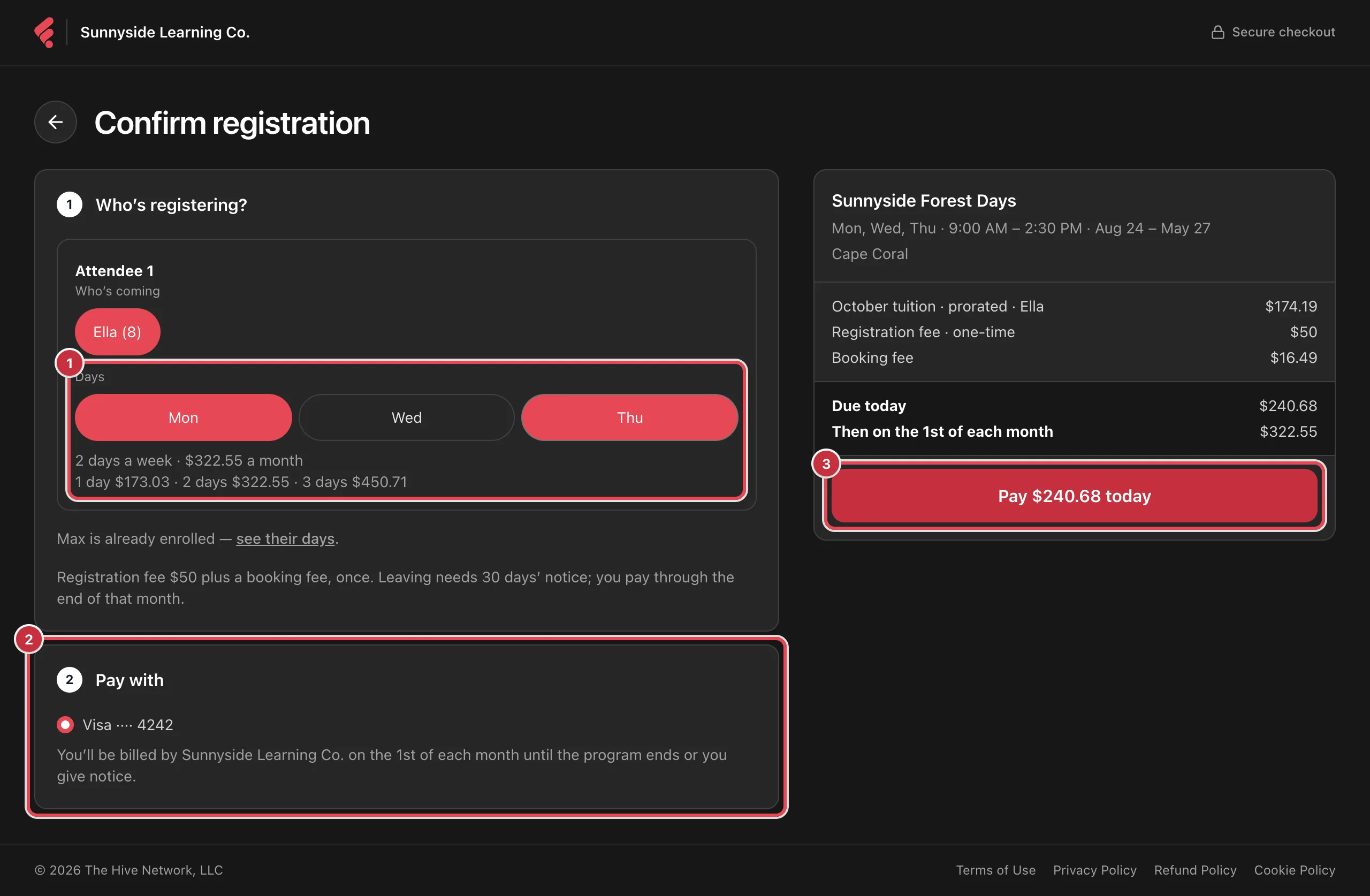Click the Pay $240.68 today button
The width and height of the screenshot is (1370, 896).
coord(1074,496)
